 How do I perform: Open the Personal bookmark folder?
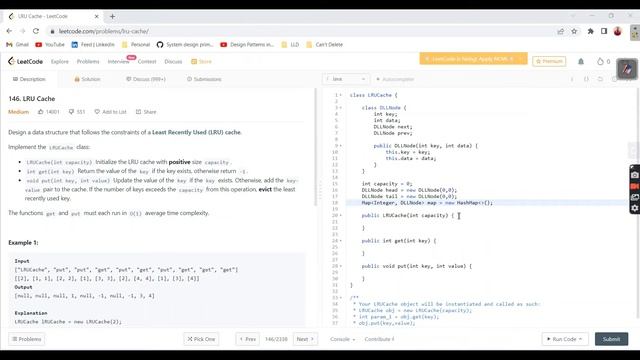(x=136, y=44)
